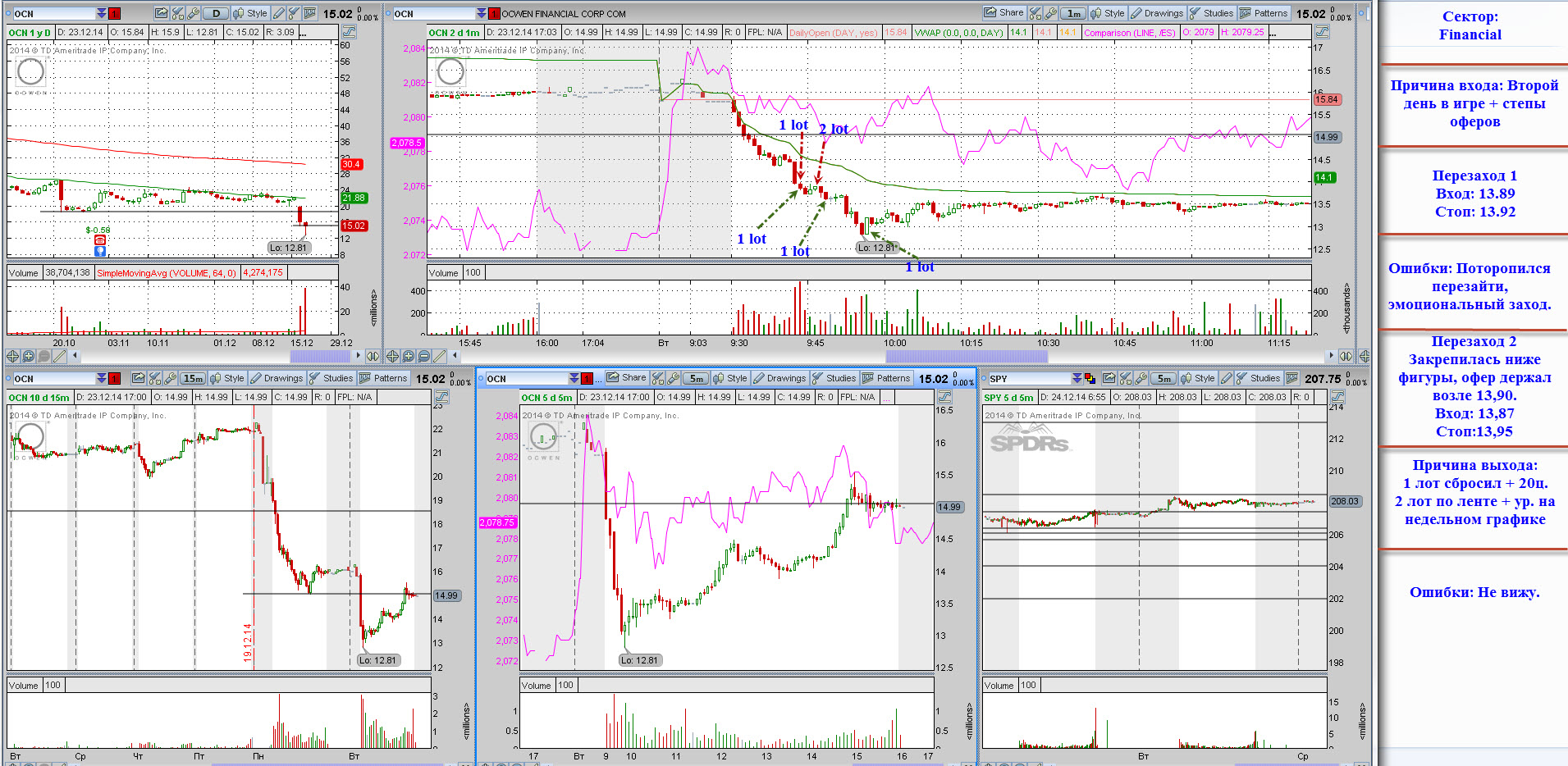This screenshot has height=766, width=1568.
Task: Click wrench settings icon in OCN 1m chart
Action: 1050,13
